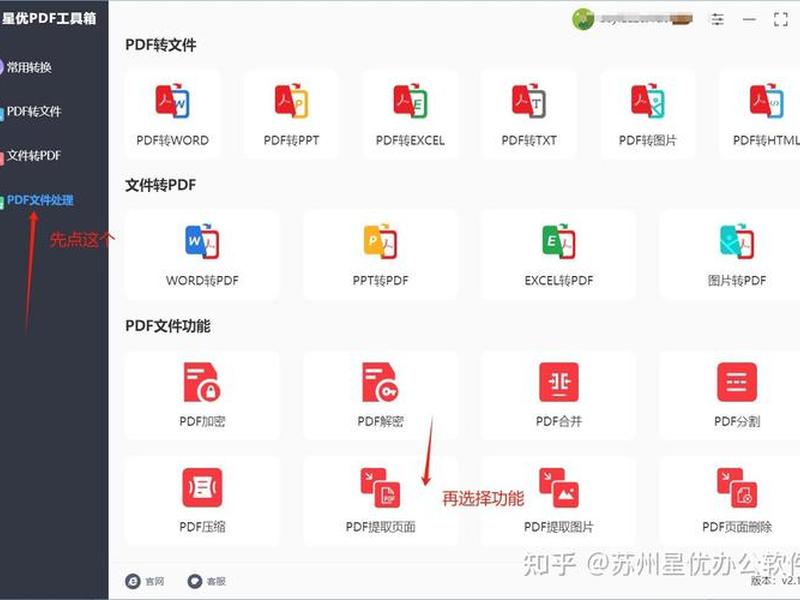800x600 pixels.
Task: Open the PDF转WORD converter
Action: point(172,115)
